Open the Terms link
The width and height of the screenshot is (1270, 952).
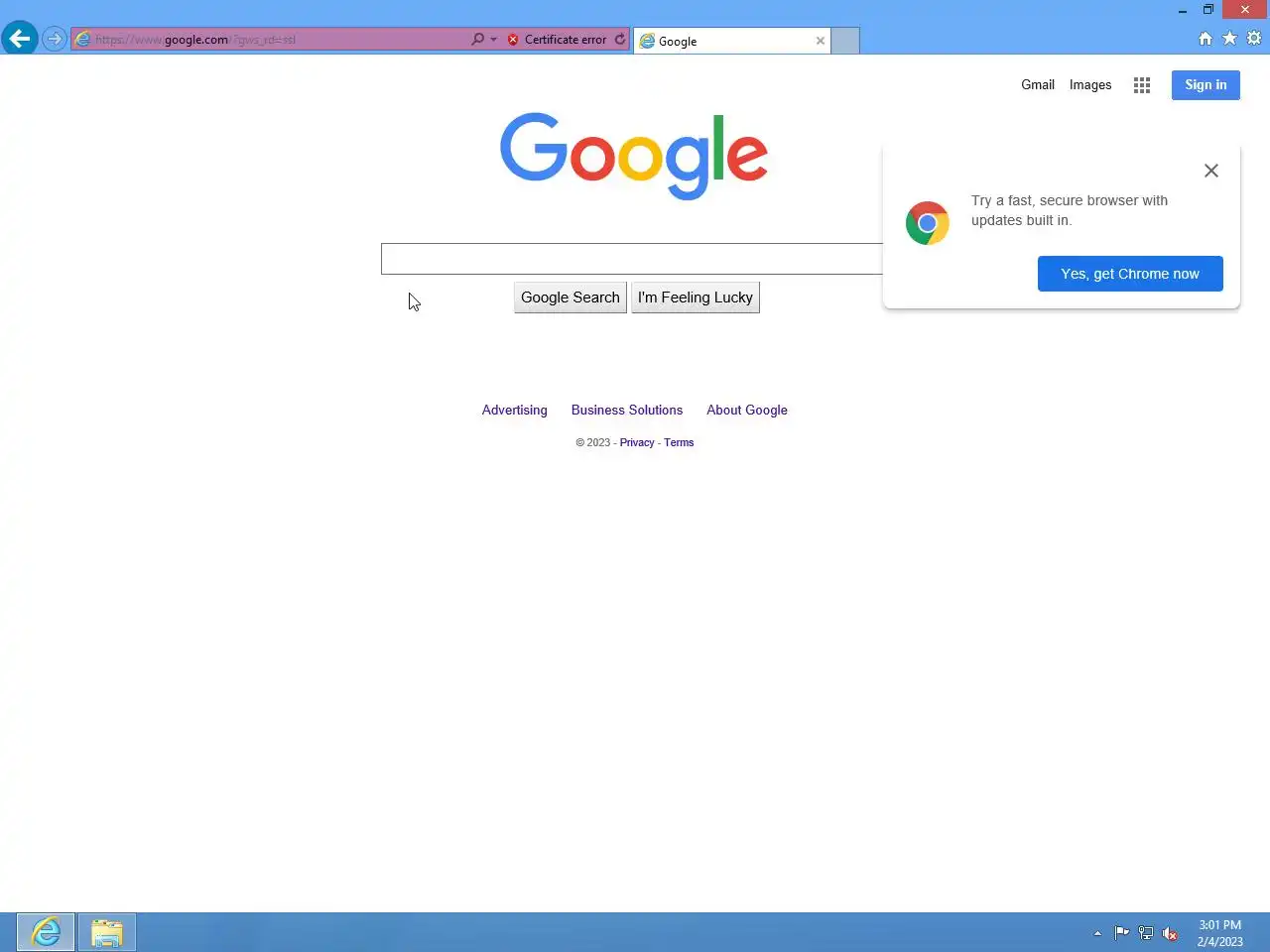[x=679, y=443]
